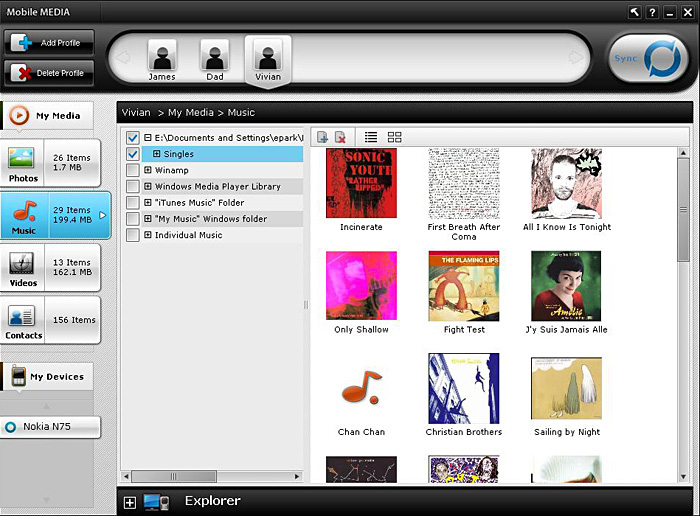Open the help question mark icon
700x516 pixels.
652,12
